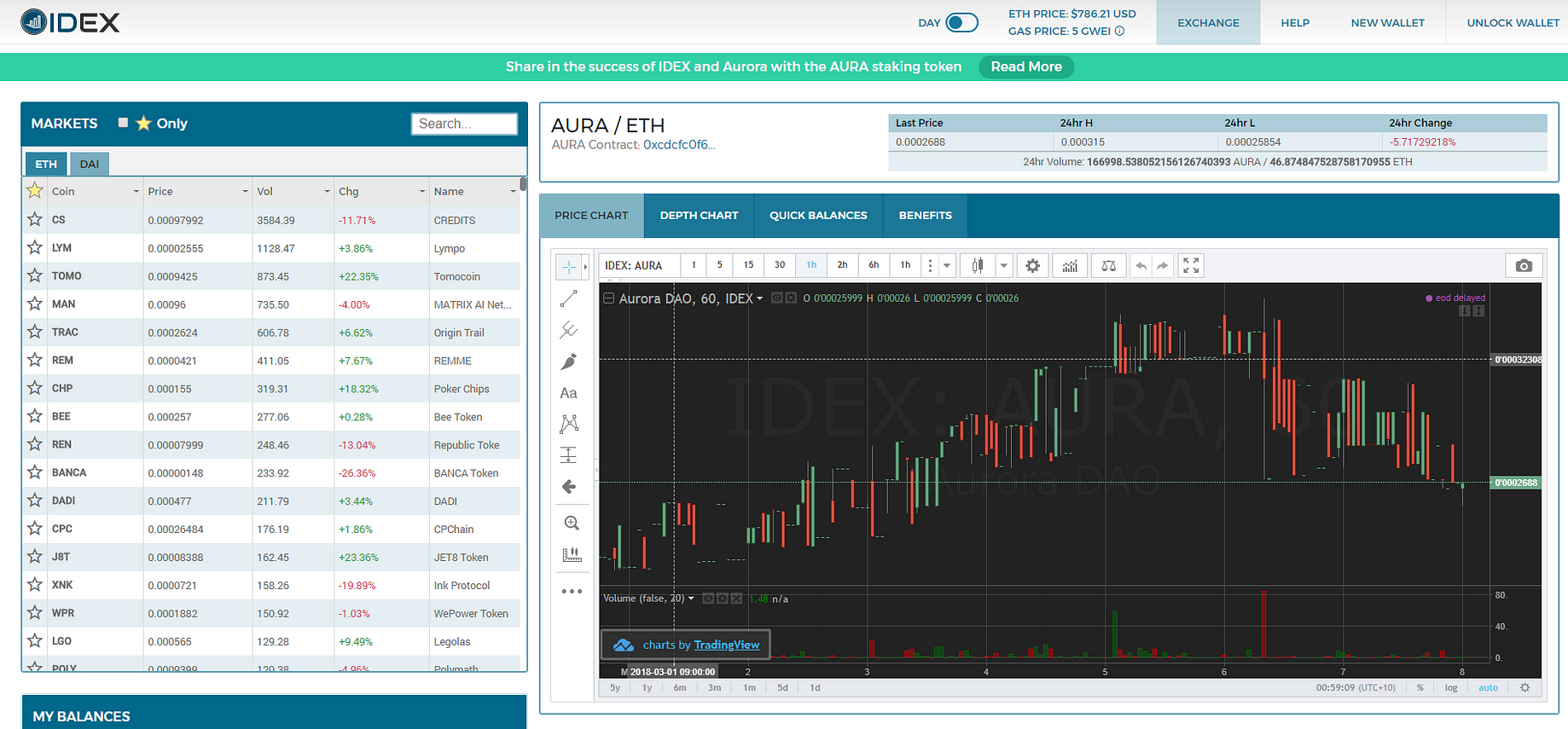
Task: Take a chart snapshot with camera icon
Action: coord(1524,266)
